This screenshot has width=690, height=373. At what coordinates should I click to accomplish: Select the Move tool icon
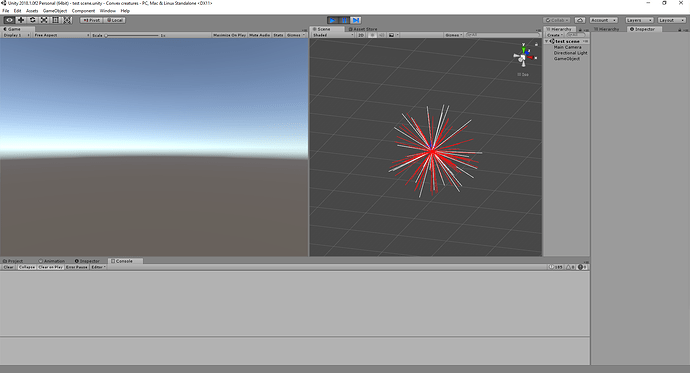coord(21,20)
